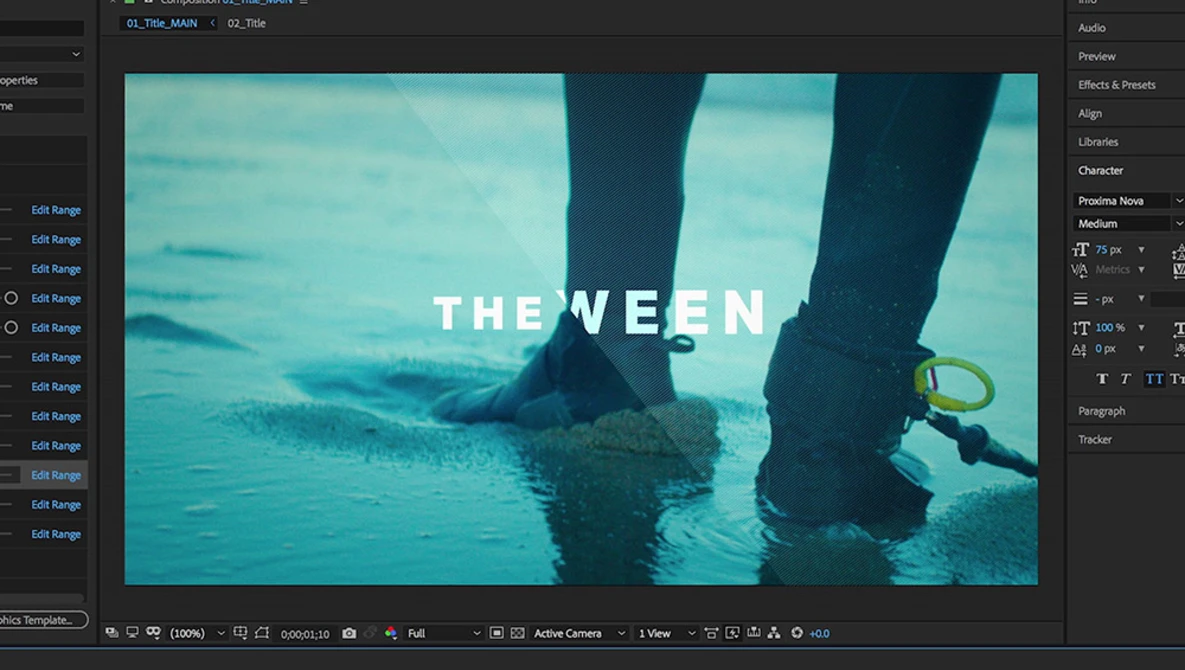Open the 1 View layout dropdown

tap(667, 634)
